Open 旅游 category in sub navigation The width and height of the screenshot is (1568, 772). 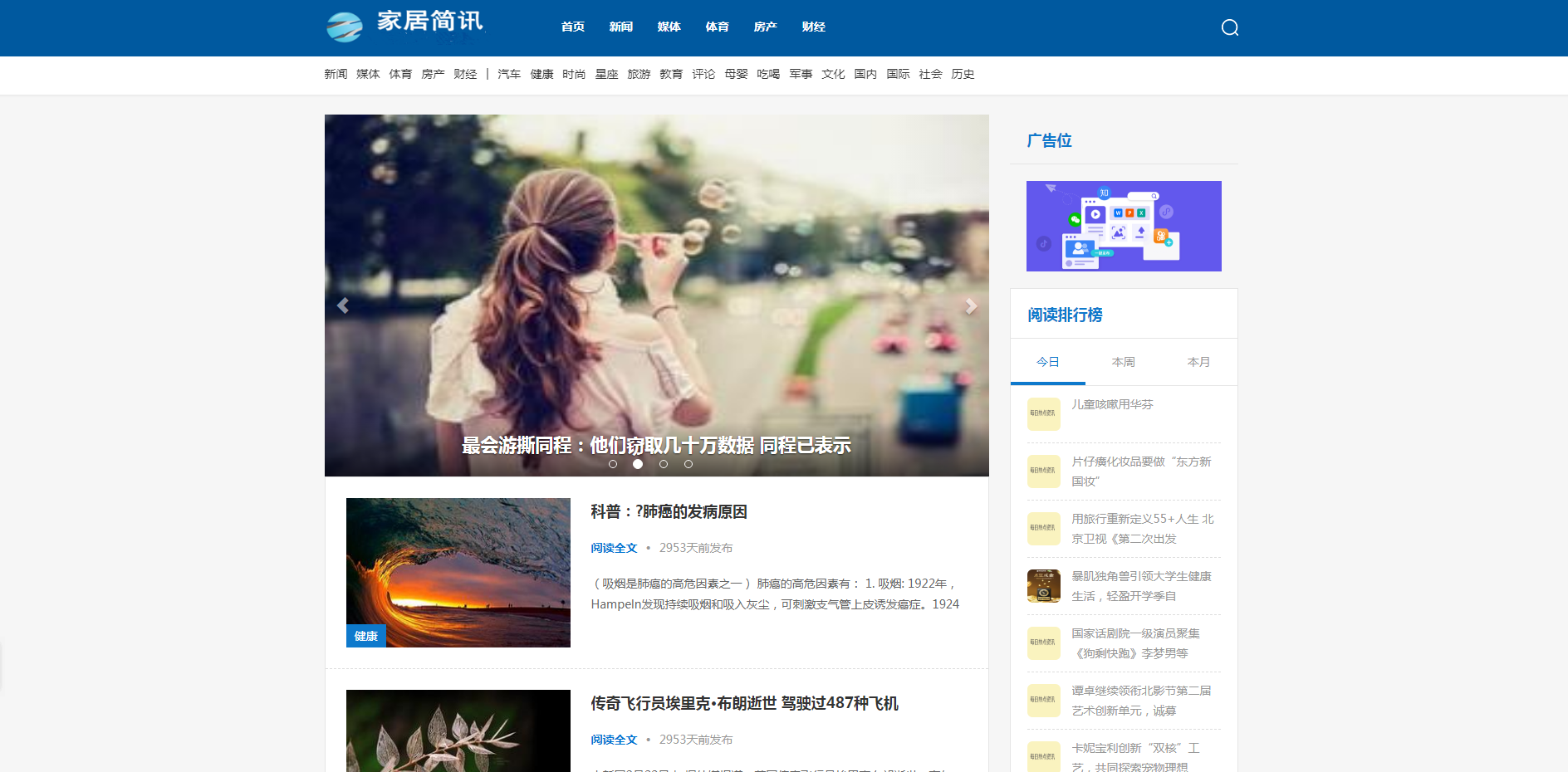pyautogui.click(x=639, y=74)
